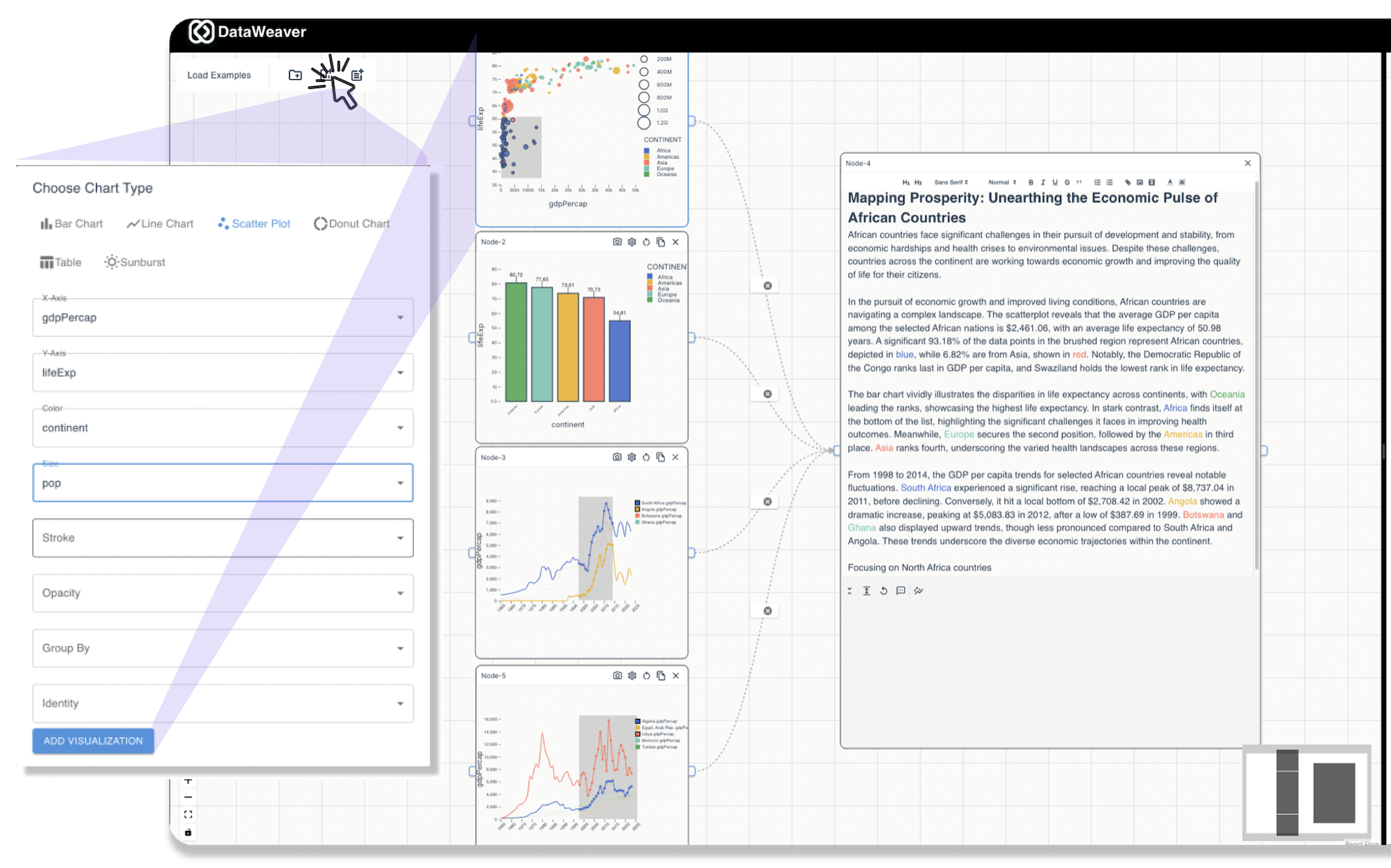
Task: Duplicate Node-2 with the copy icon
Action: (660, 242)
